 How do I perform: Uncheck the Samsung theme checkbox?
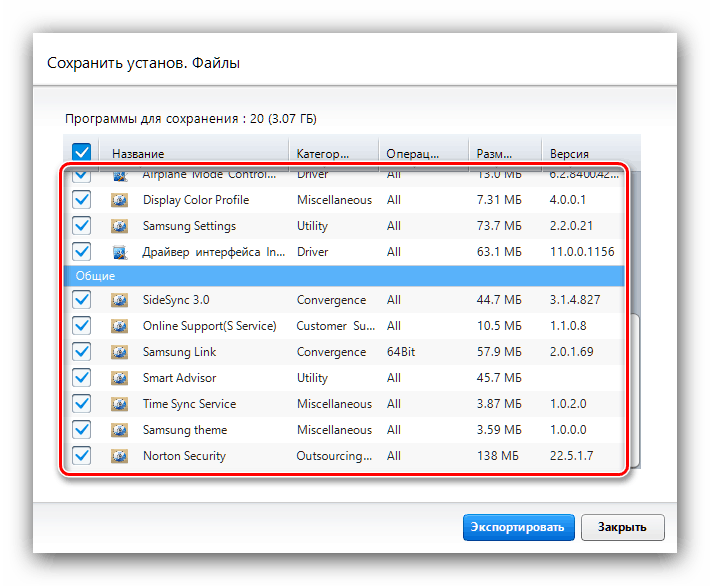click(82, 430)
